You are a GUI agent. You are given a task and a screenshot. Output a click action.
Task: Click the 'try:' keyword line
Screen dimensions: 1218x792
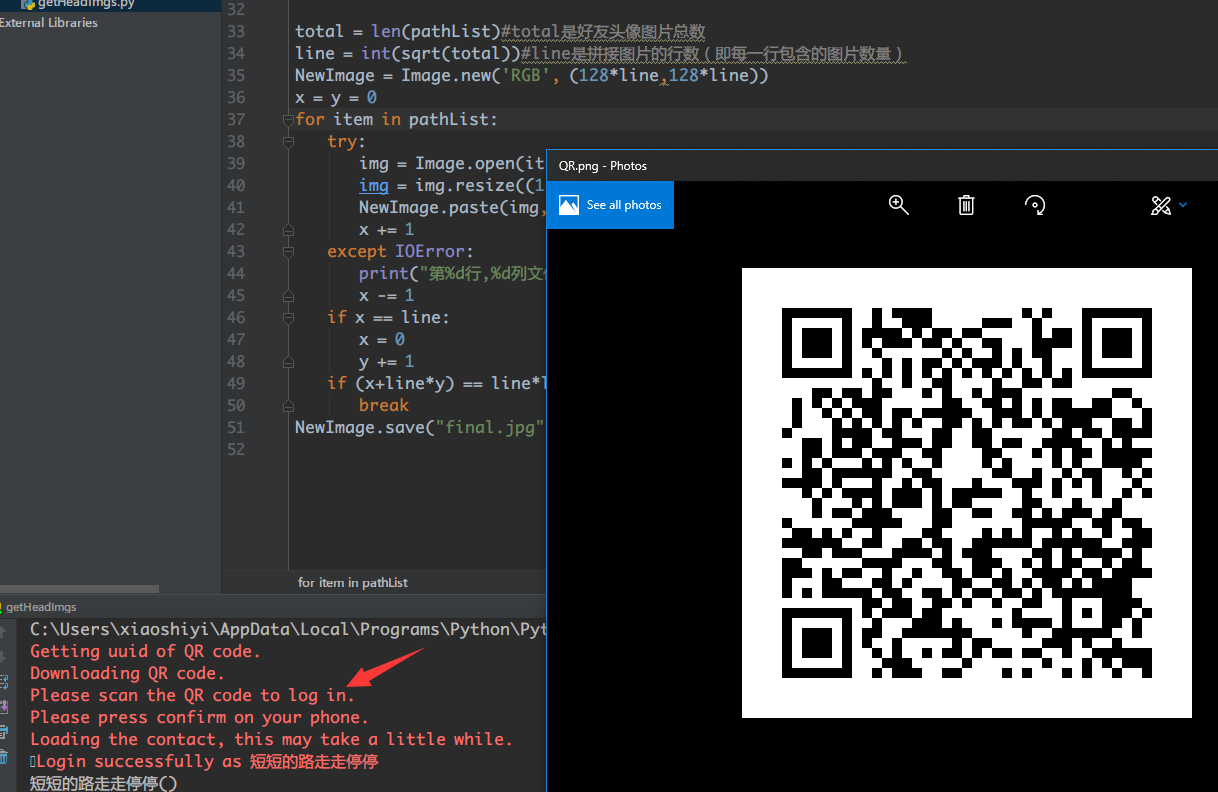(x=347, y=141)
